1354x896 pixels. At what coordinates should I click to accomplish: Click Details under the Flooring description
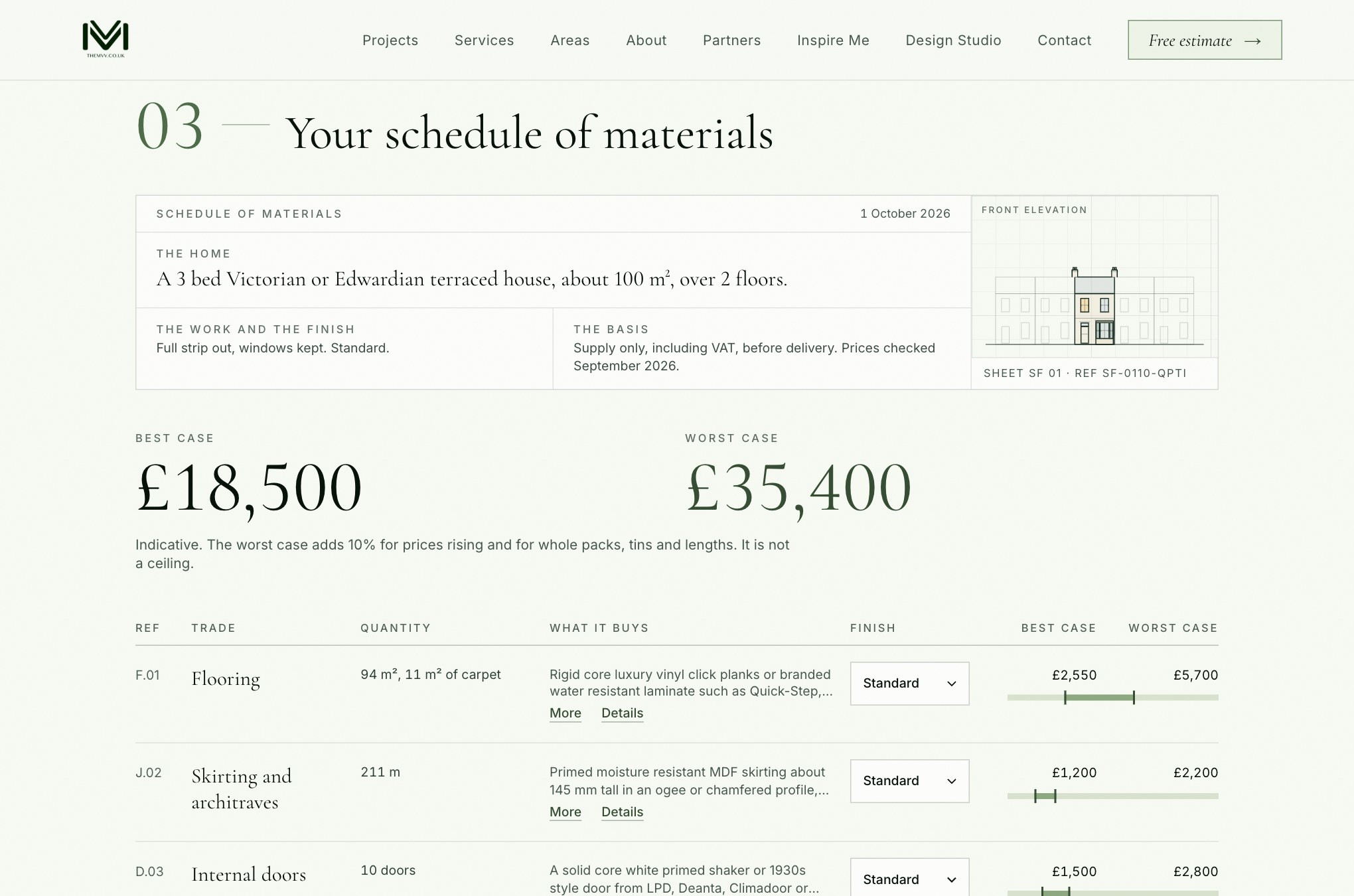(623, 713)
